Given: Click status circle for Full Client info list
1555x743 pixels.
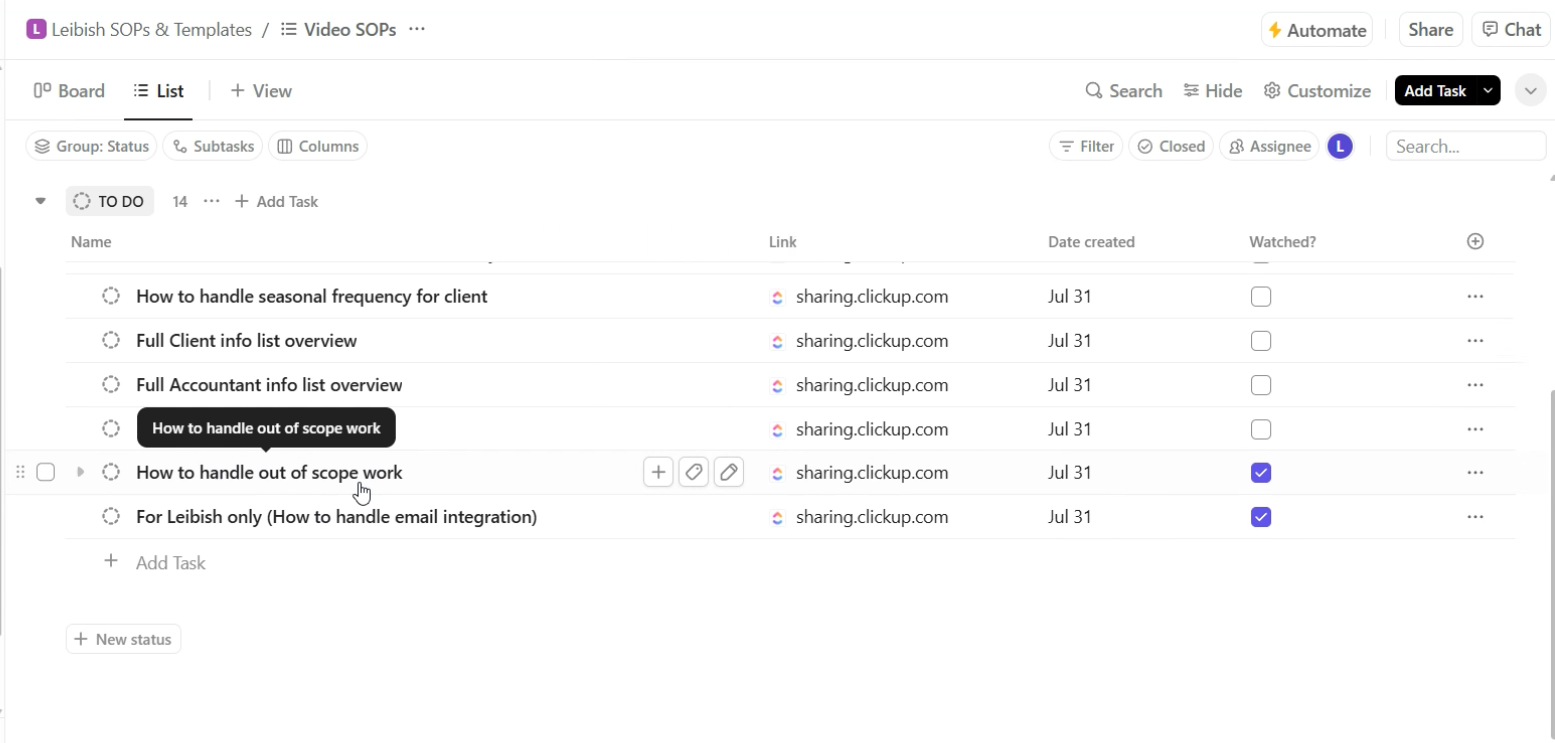Looking at the screenshot, I should pyautogui.click(x=111, y=341).
